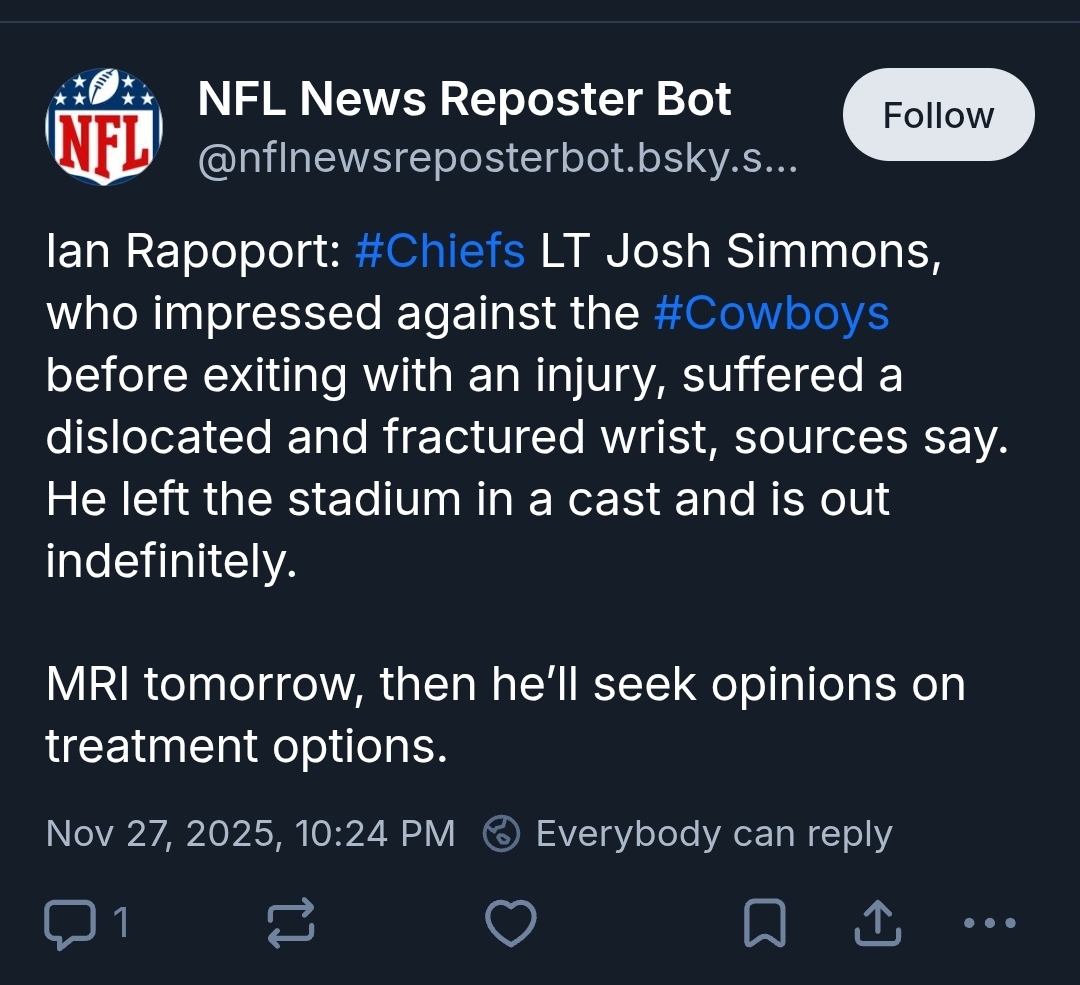The height and width of the screenshot is (985, 1080).
Task: Follow NFL News Reposter Bot
Action: (x=938, y=115)
